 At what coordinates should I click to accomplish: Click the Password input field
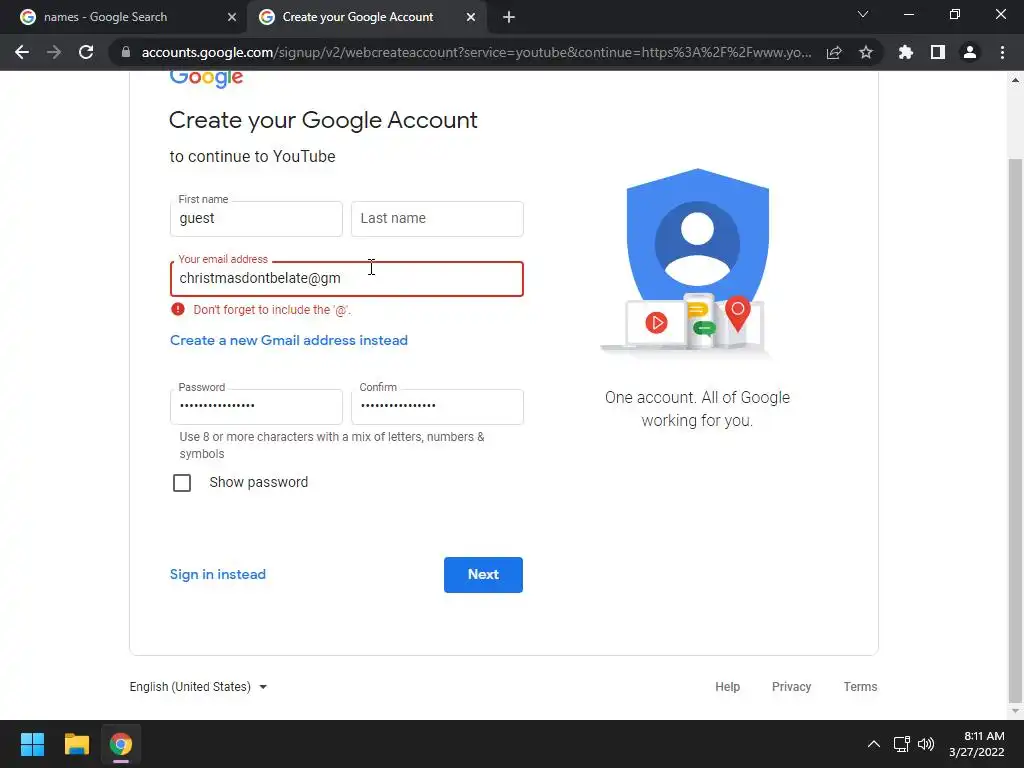[x=256, y=406]
